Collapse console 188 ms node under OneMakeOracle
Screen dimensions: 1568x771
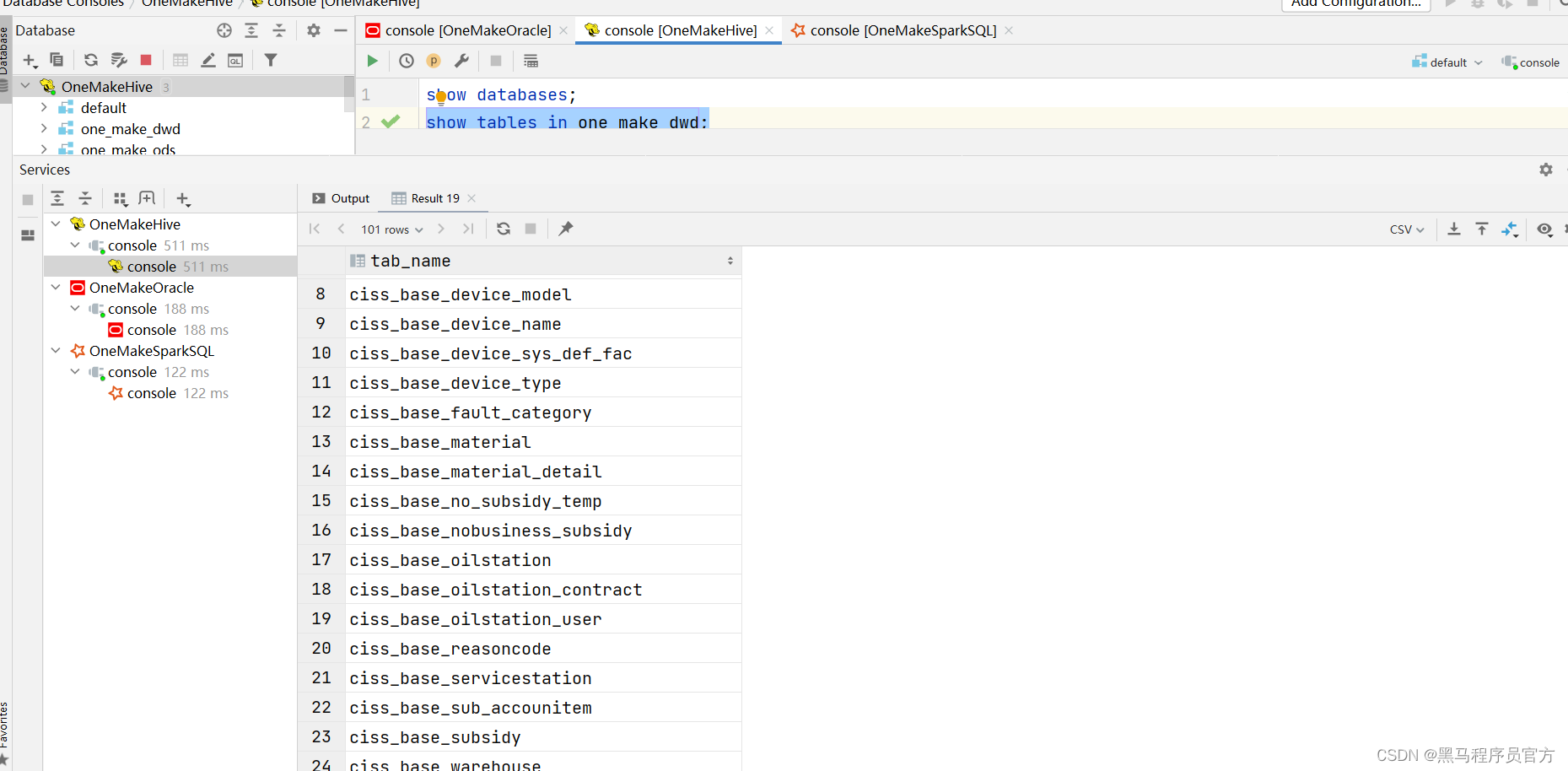pos(75,308)
